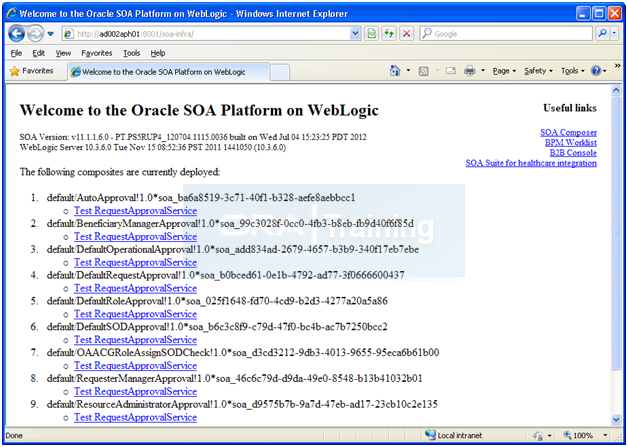Open the Print dropdown arrow

[x=483, y=71]
